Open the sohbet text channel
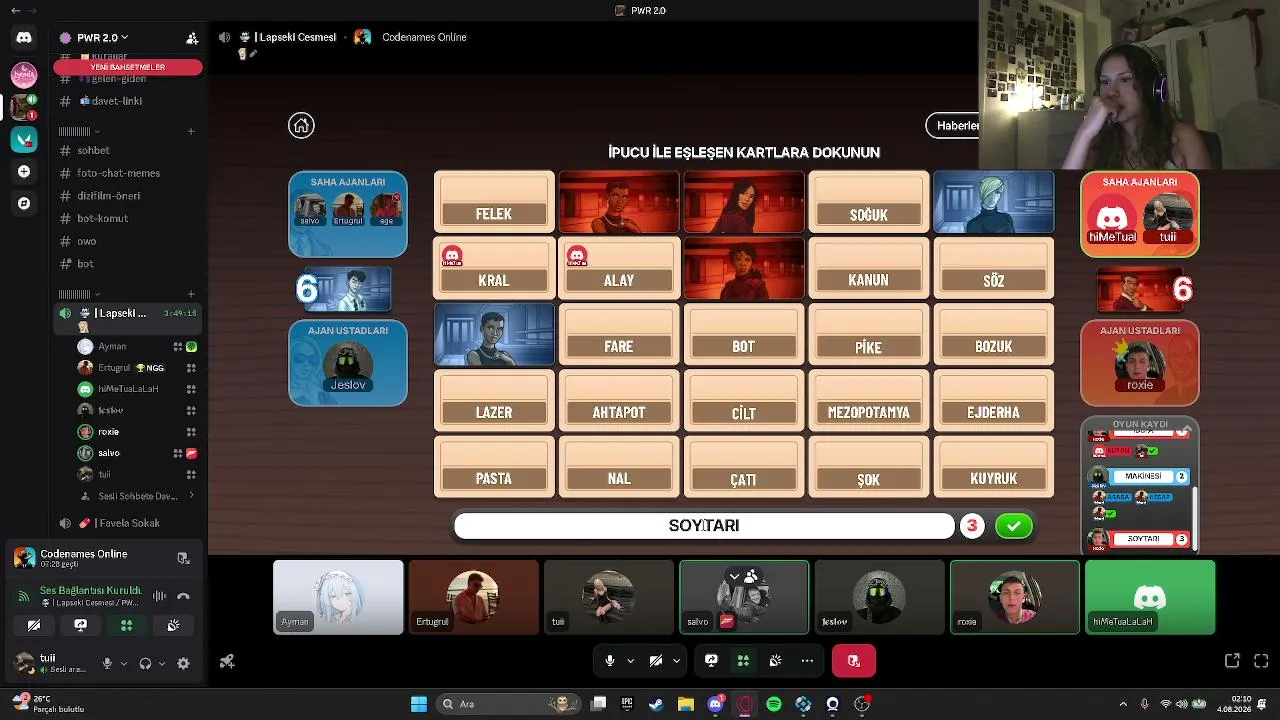 click(x=93, y=151)
